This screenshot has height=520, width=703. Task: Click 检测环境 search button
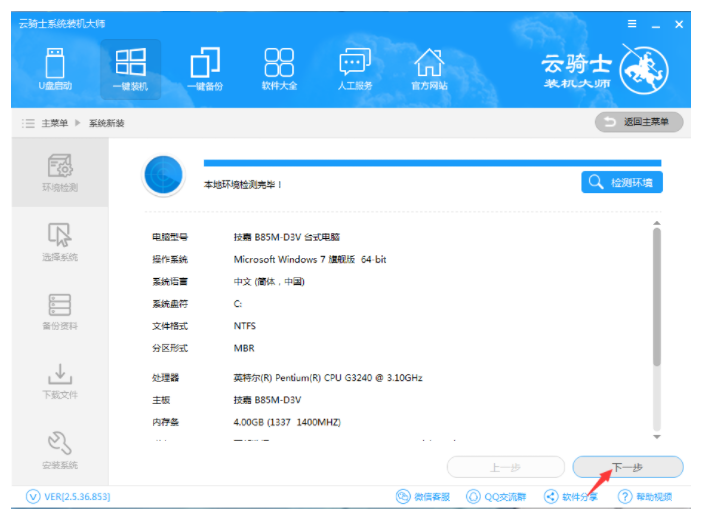[622, 182]
